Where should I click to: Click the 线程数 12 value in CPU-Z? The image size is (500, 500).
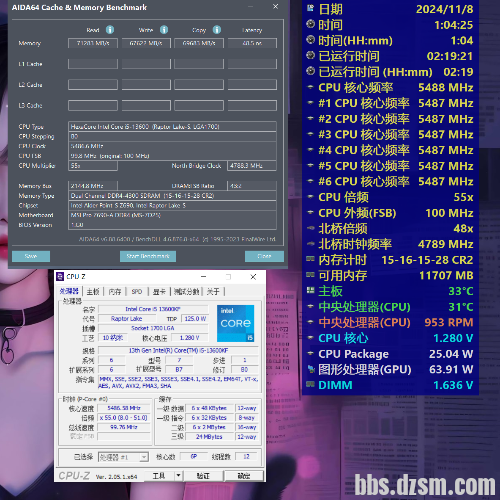[x=246, y=457]
